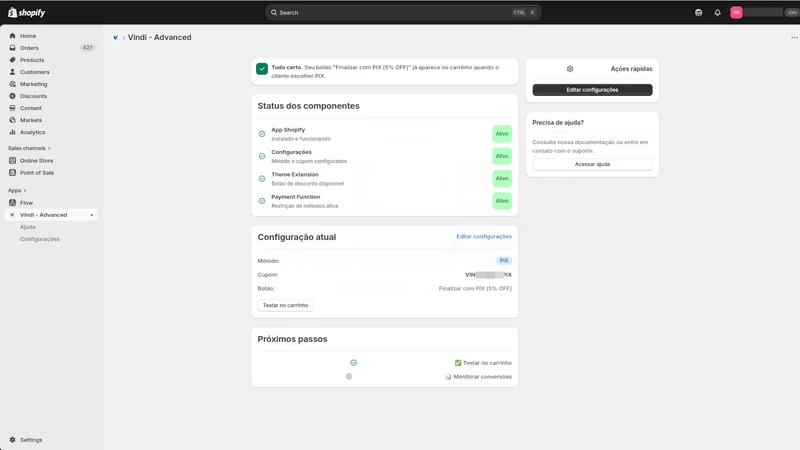800x450 pixels.
Task: Expand the Sales channels section
Action: click(x=29, y=148)
